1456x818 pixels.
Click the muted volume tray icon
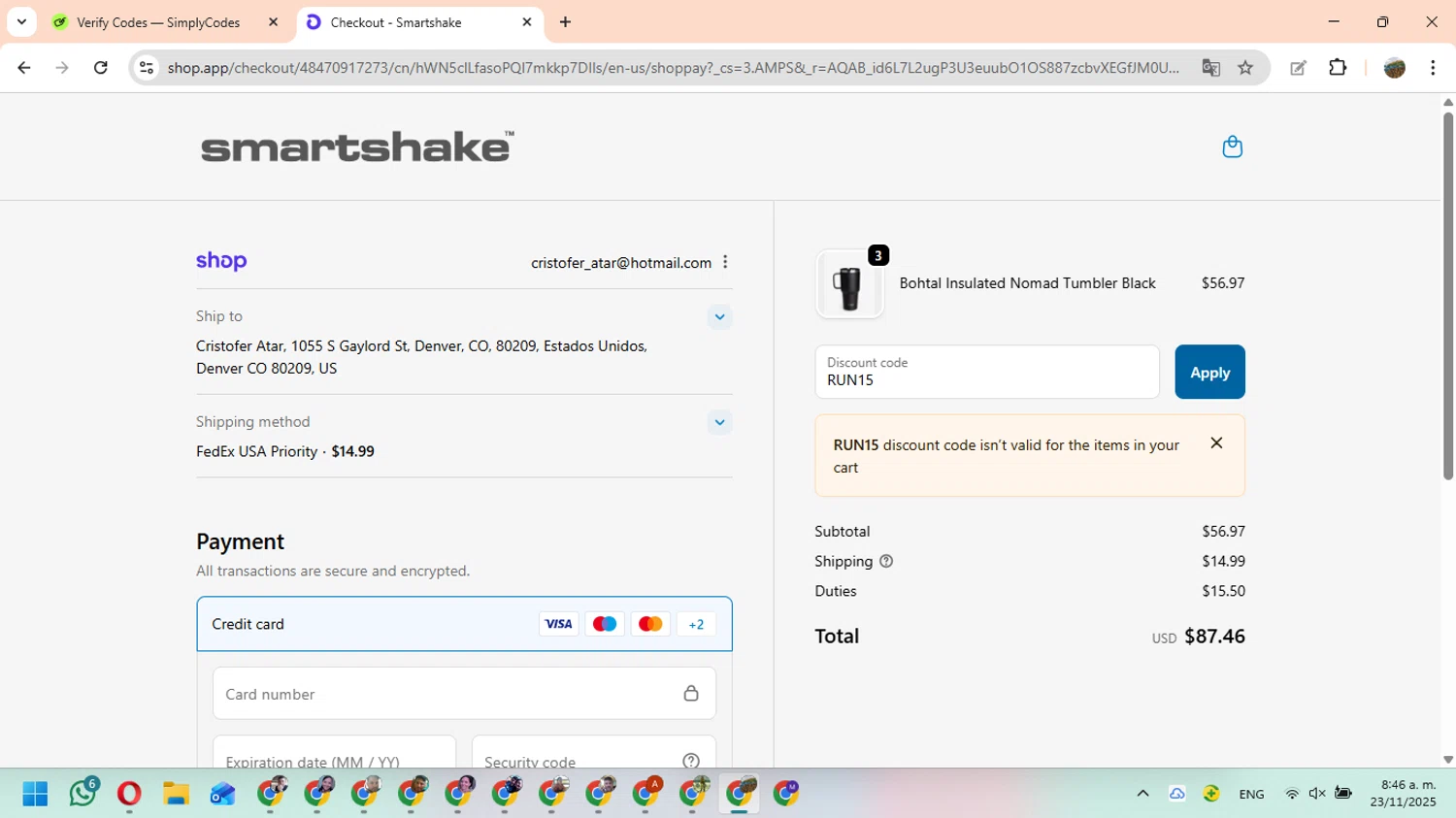(1317, 794)
